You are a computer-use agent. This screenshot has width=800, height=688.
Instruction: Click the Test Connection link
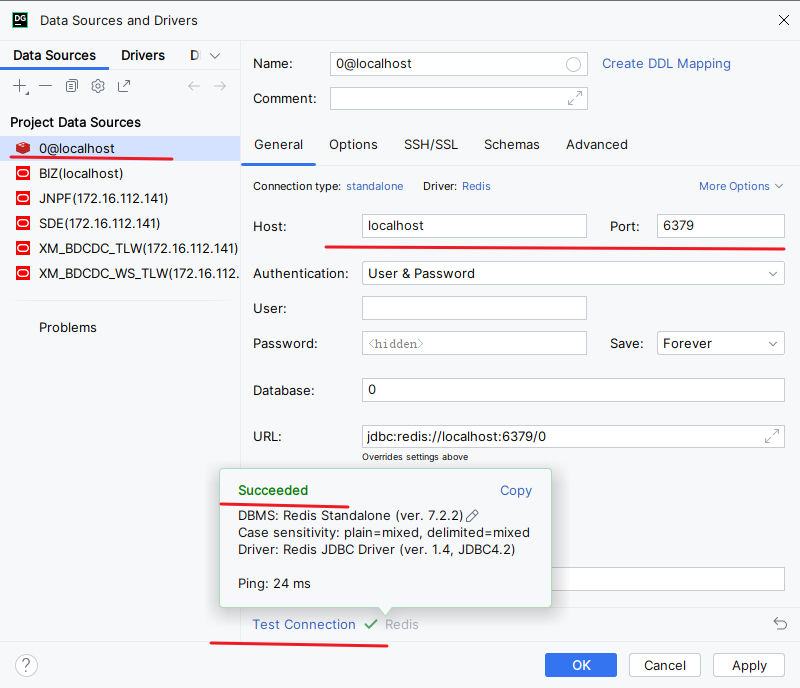tap(304, 624)
